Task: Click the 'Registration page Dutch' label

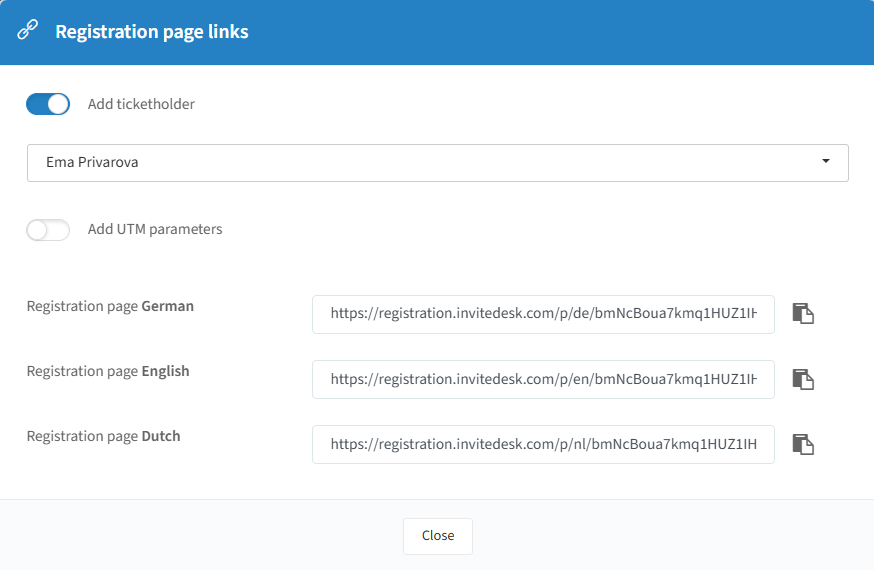Action: click(x=104, y=436)
